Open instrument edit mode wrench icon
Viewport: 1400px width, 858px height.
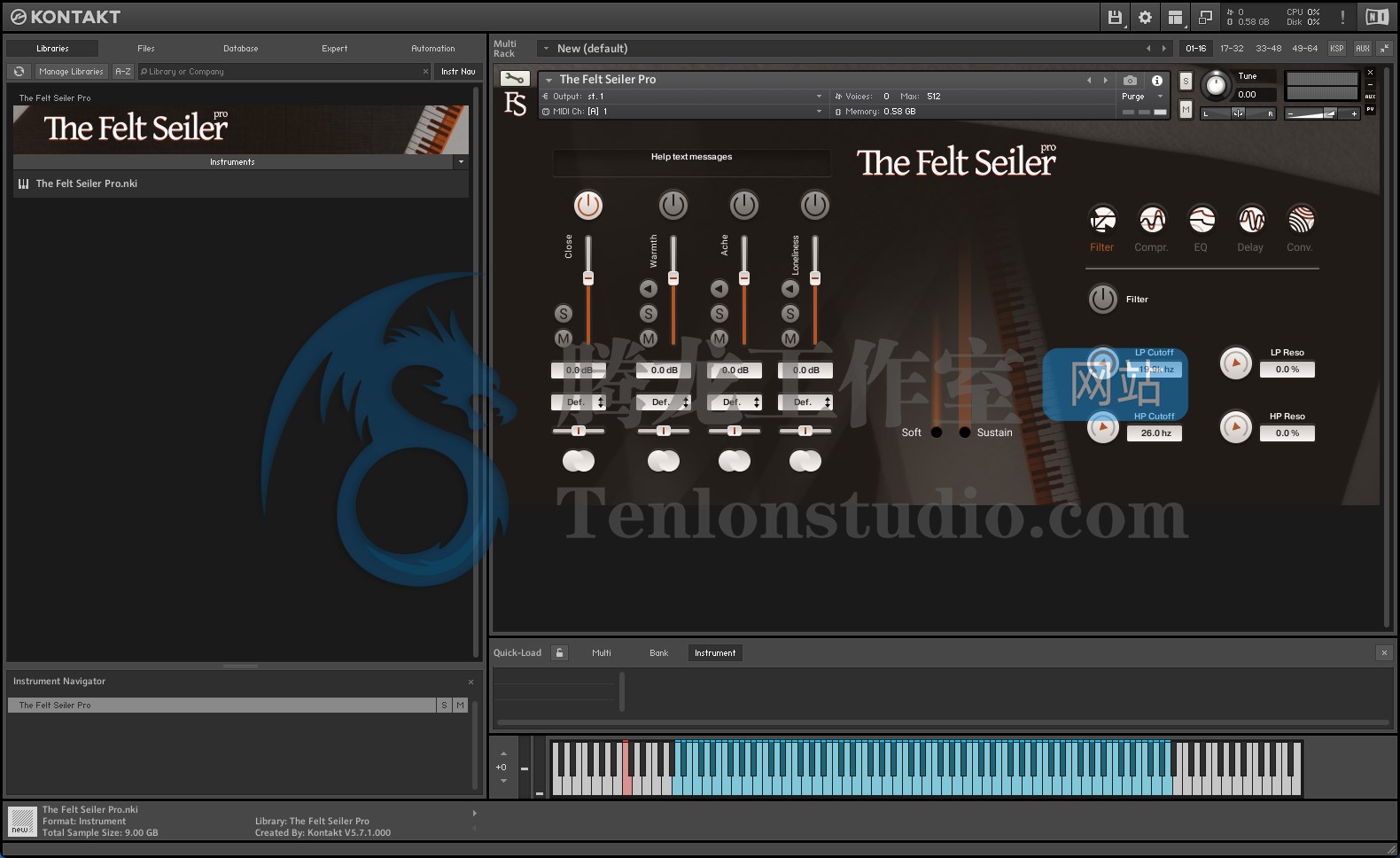coord(514,79)
